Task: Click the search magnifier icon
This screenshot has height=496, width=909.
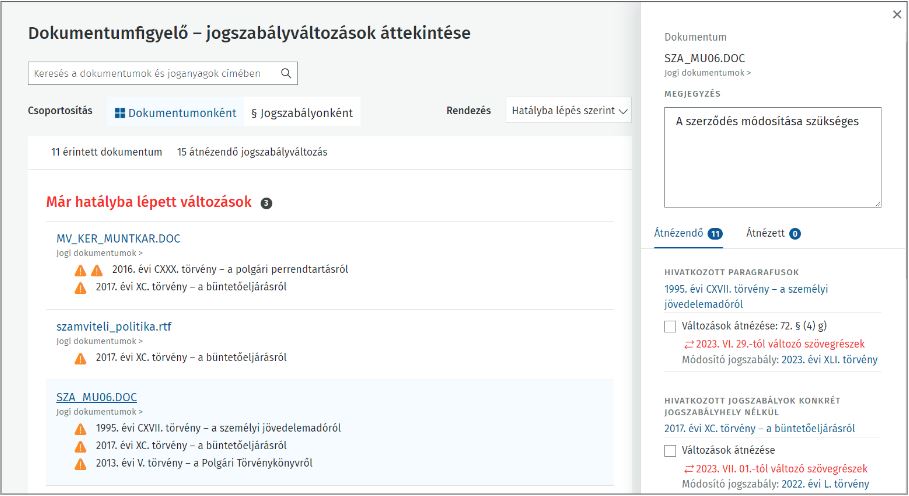Action: (x=285, y=73)
